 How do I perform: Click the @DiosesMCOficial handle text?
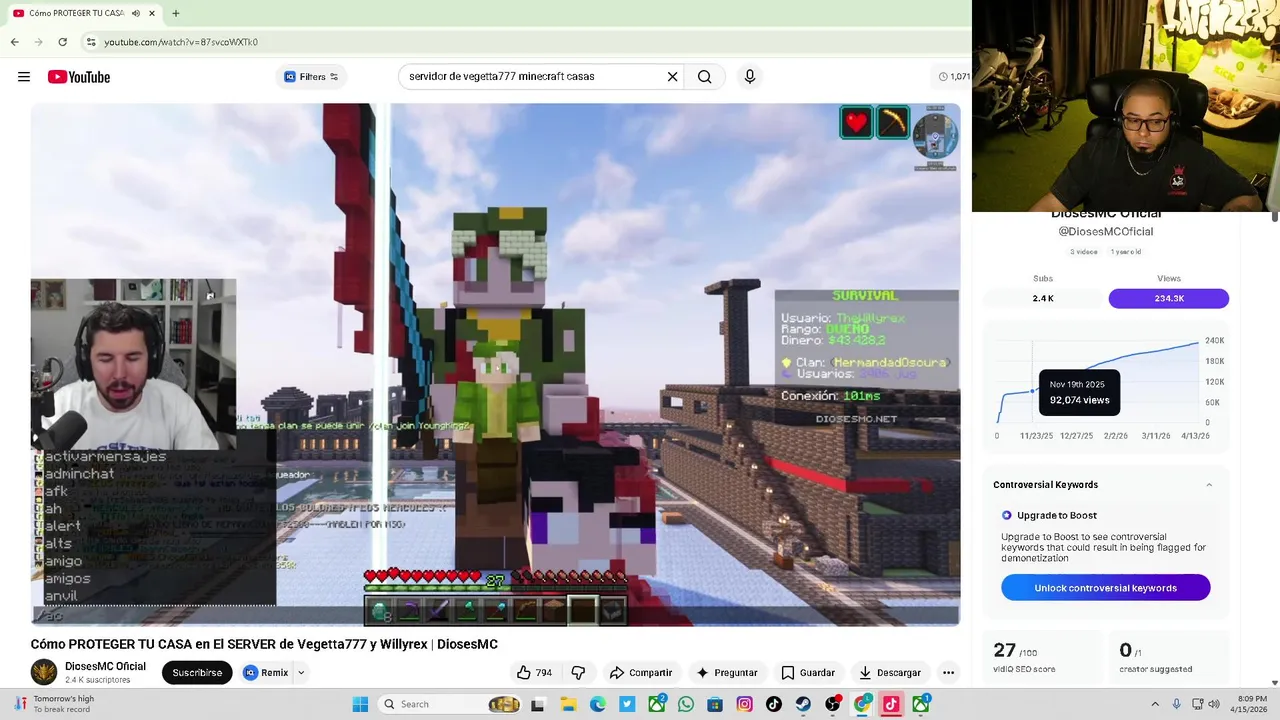coord(1105,232)
